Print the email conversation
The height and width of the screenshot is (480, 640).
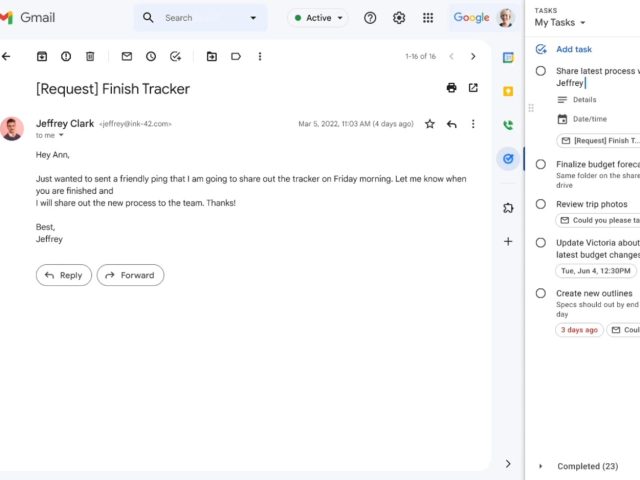[451, 88]
